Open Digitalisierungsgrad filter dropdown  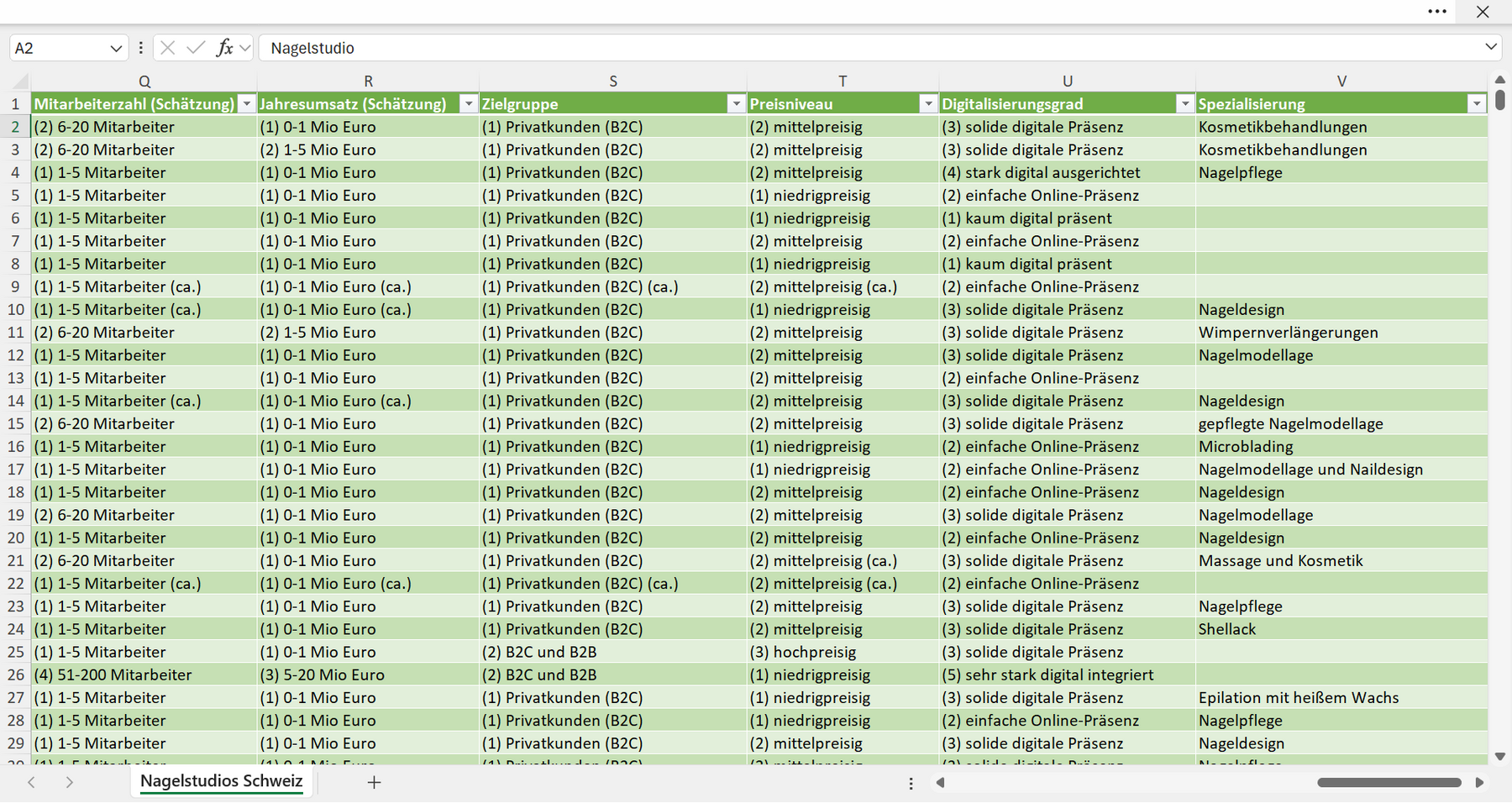click(1184, 104)
